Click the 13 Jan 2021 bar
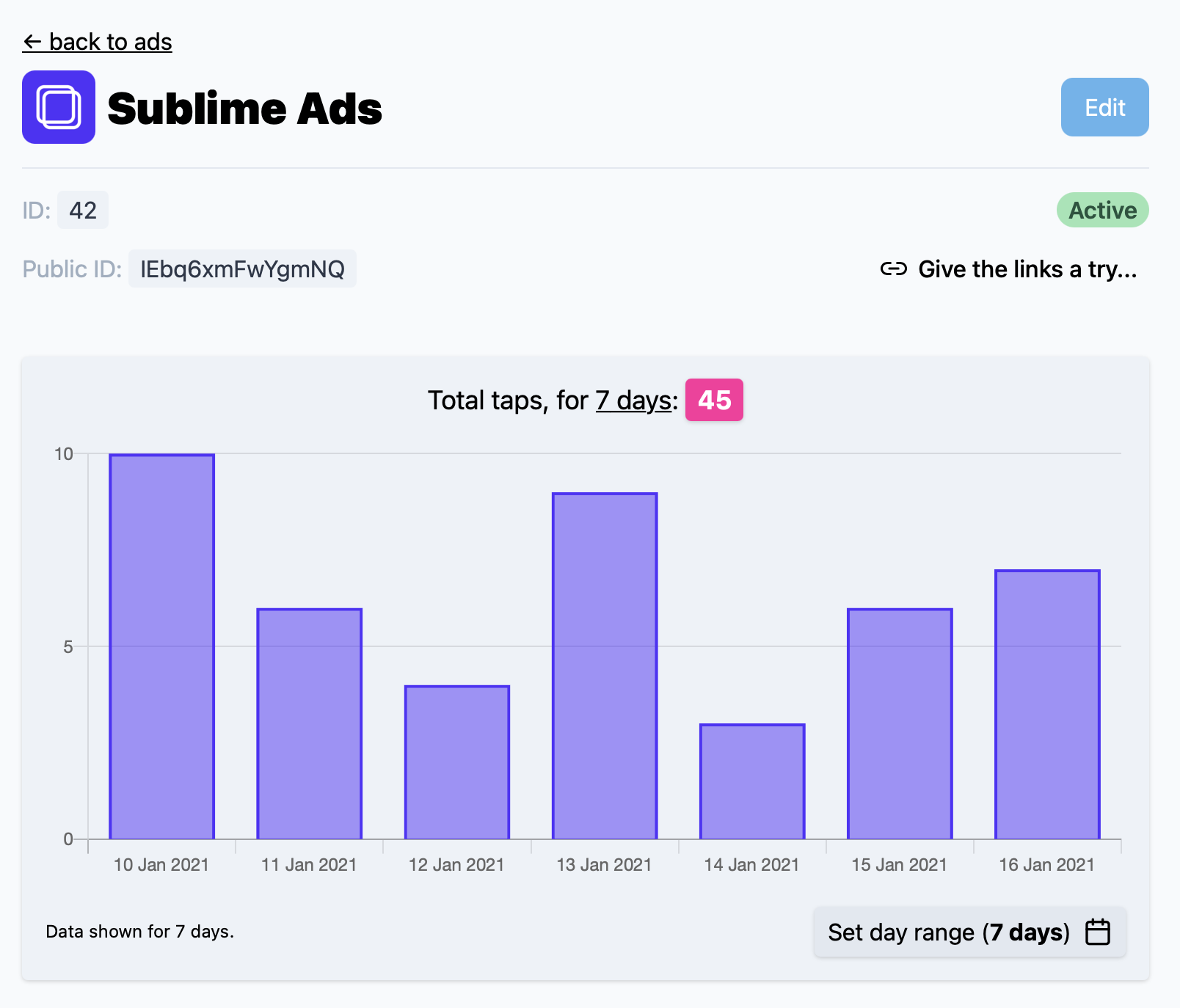The width and height of the screenshot is (1180, 1008). (605, 665)
